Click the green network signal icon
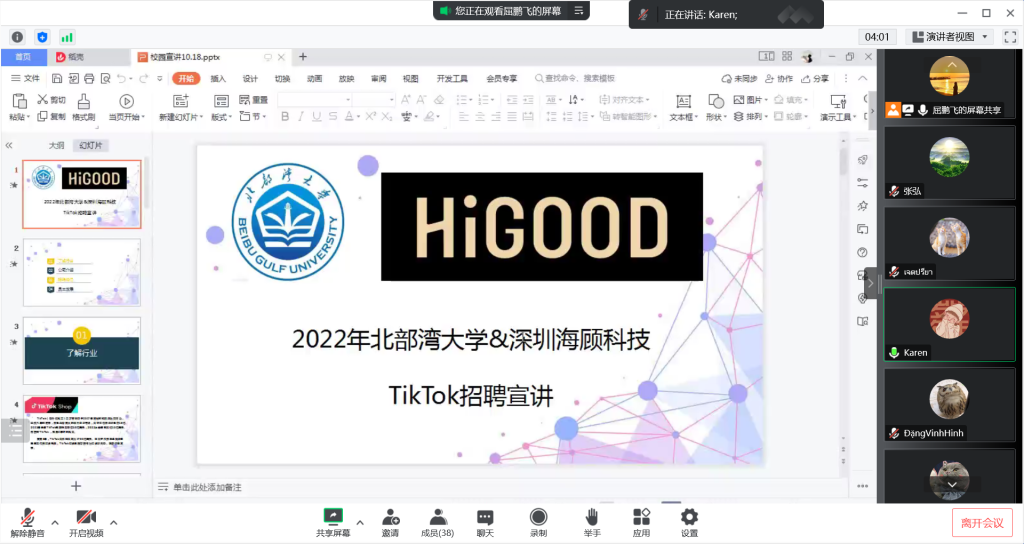The image size is (1024, 544). pyautogui.click(x=67, y=37)
